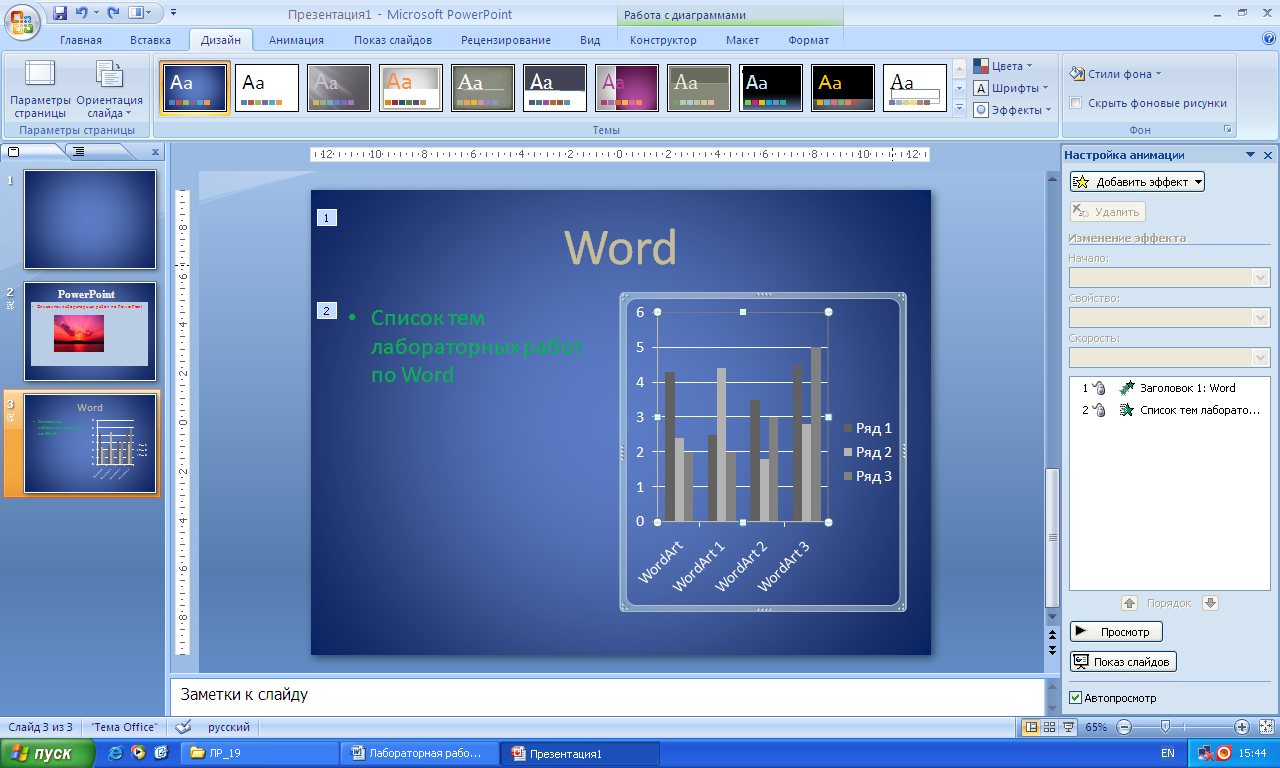Switch to outline pane tab
Viewport: 1280px width, 768px height.
tap(79, 152)
